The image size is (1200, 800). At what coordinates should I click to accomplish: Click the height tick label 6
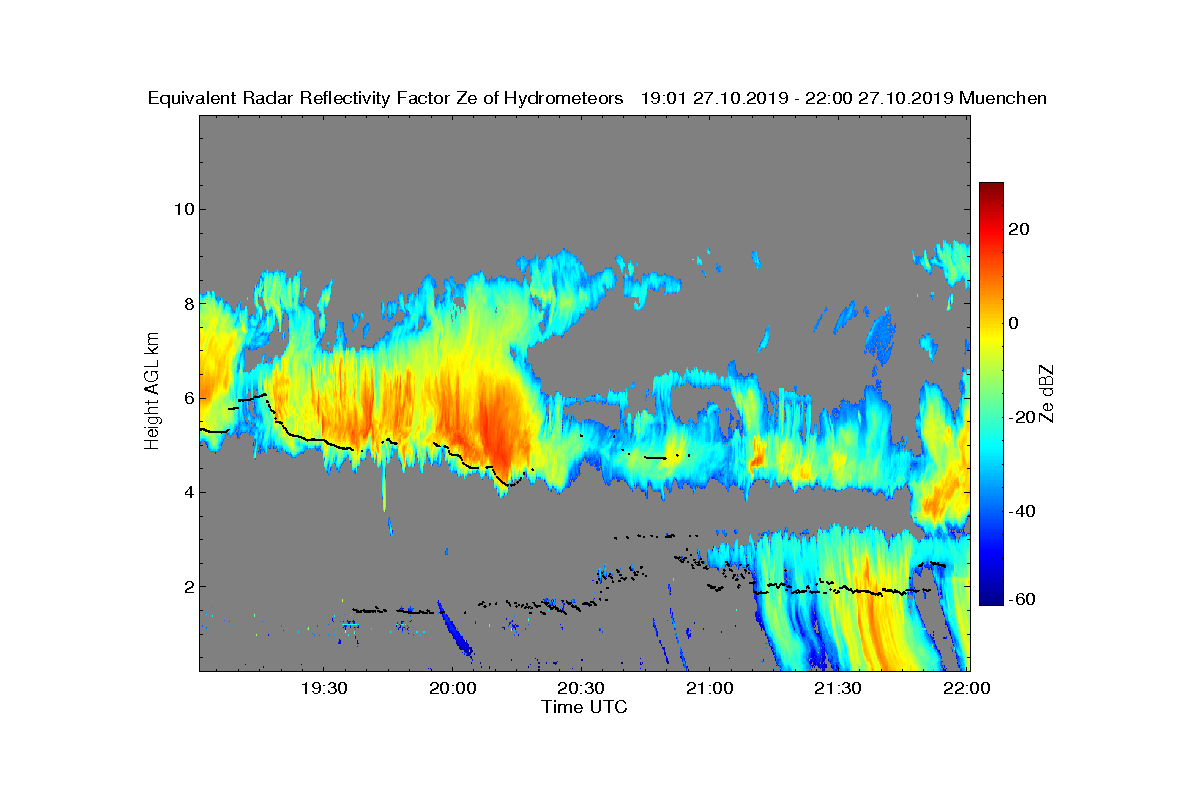point(187,398)
